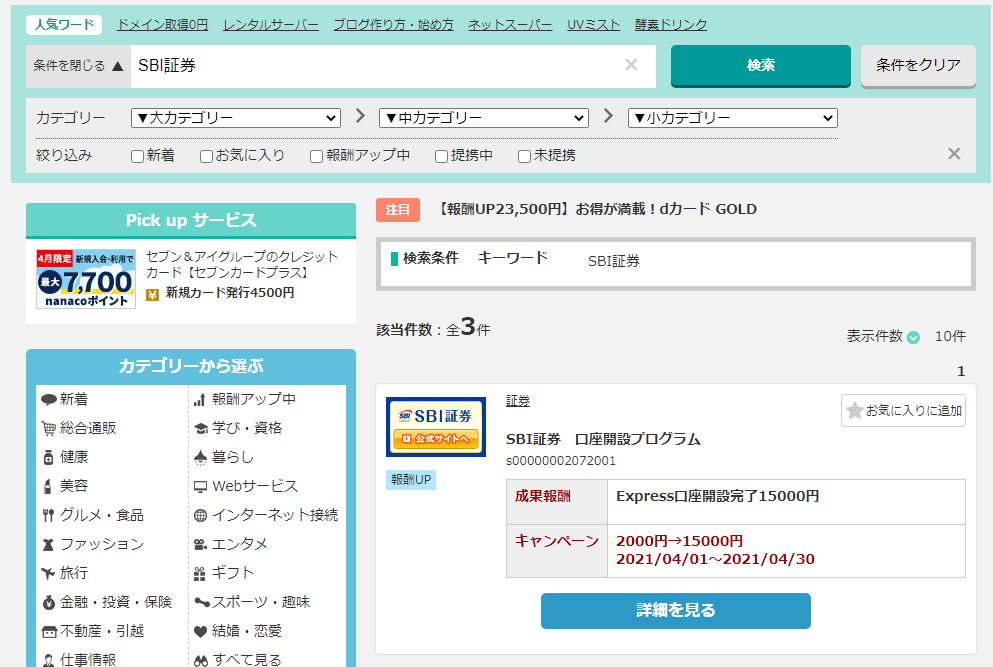Screen dimensions: 993x667
Task: Open the 旅行 airplane category
Action: click(65, 573)
